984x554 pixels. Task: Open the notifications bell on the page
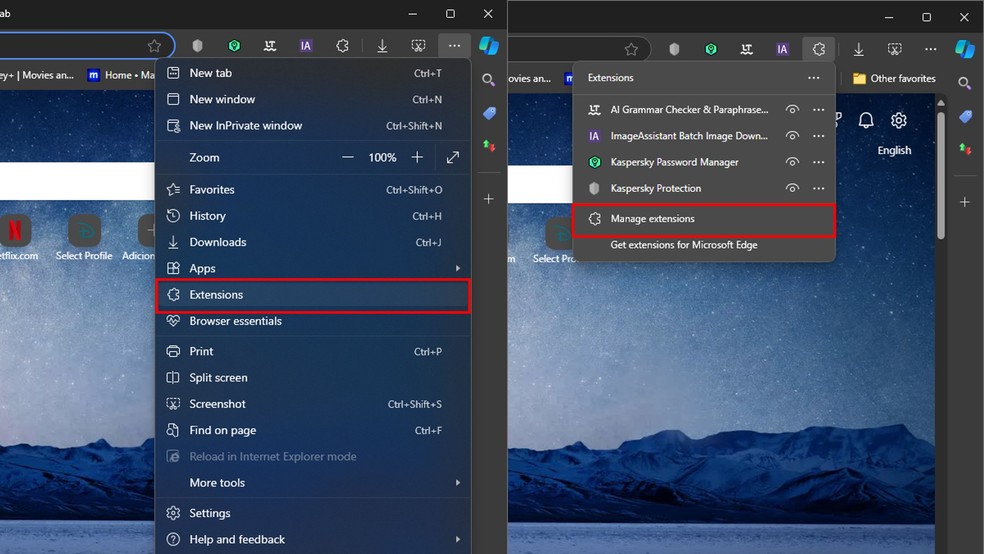tap(866, 120)
